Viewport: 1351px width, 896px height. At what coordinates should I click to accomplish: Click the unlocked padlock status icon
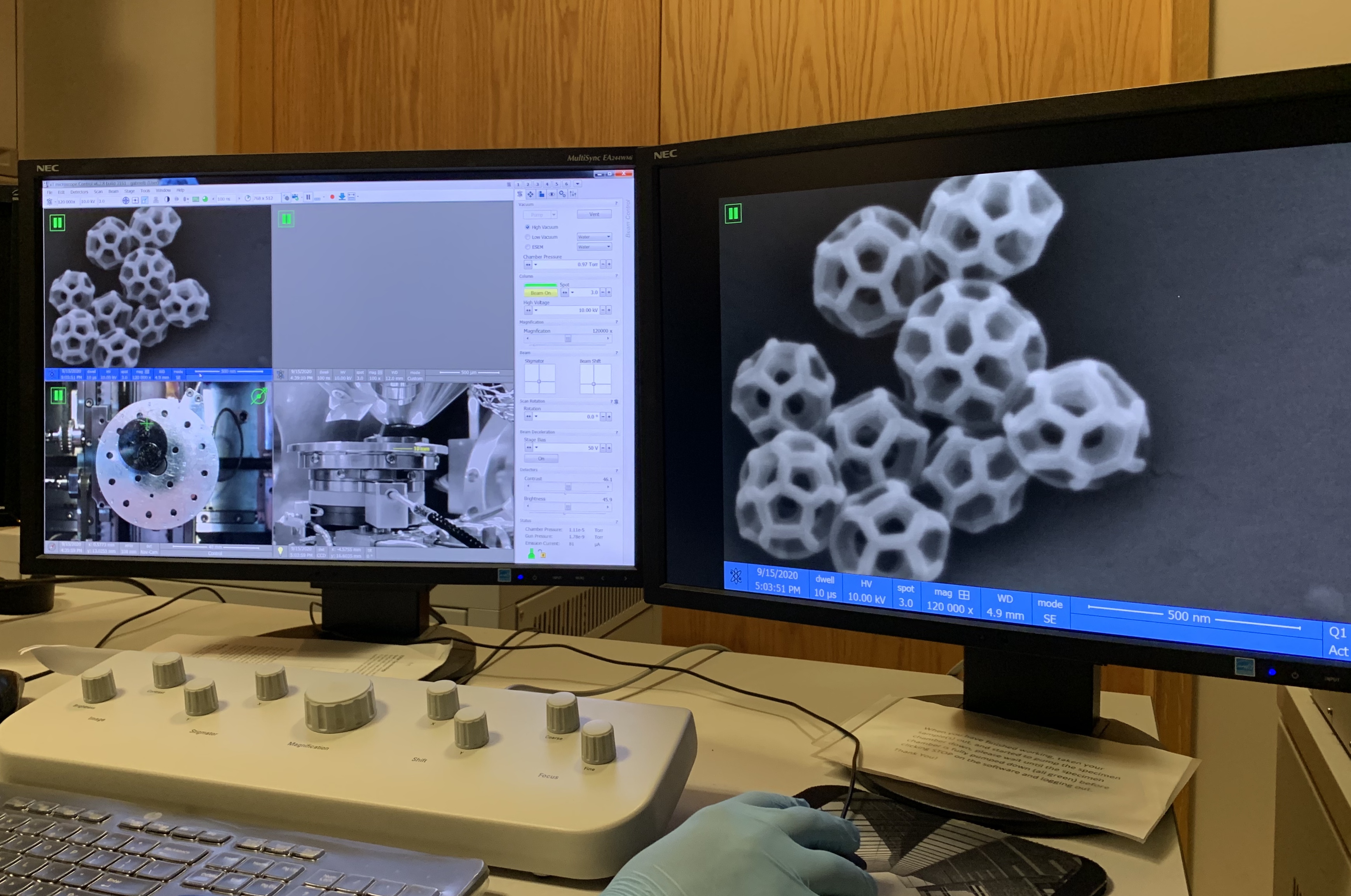pos(543,553)
